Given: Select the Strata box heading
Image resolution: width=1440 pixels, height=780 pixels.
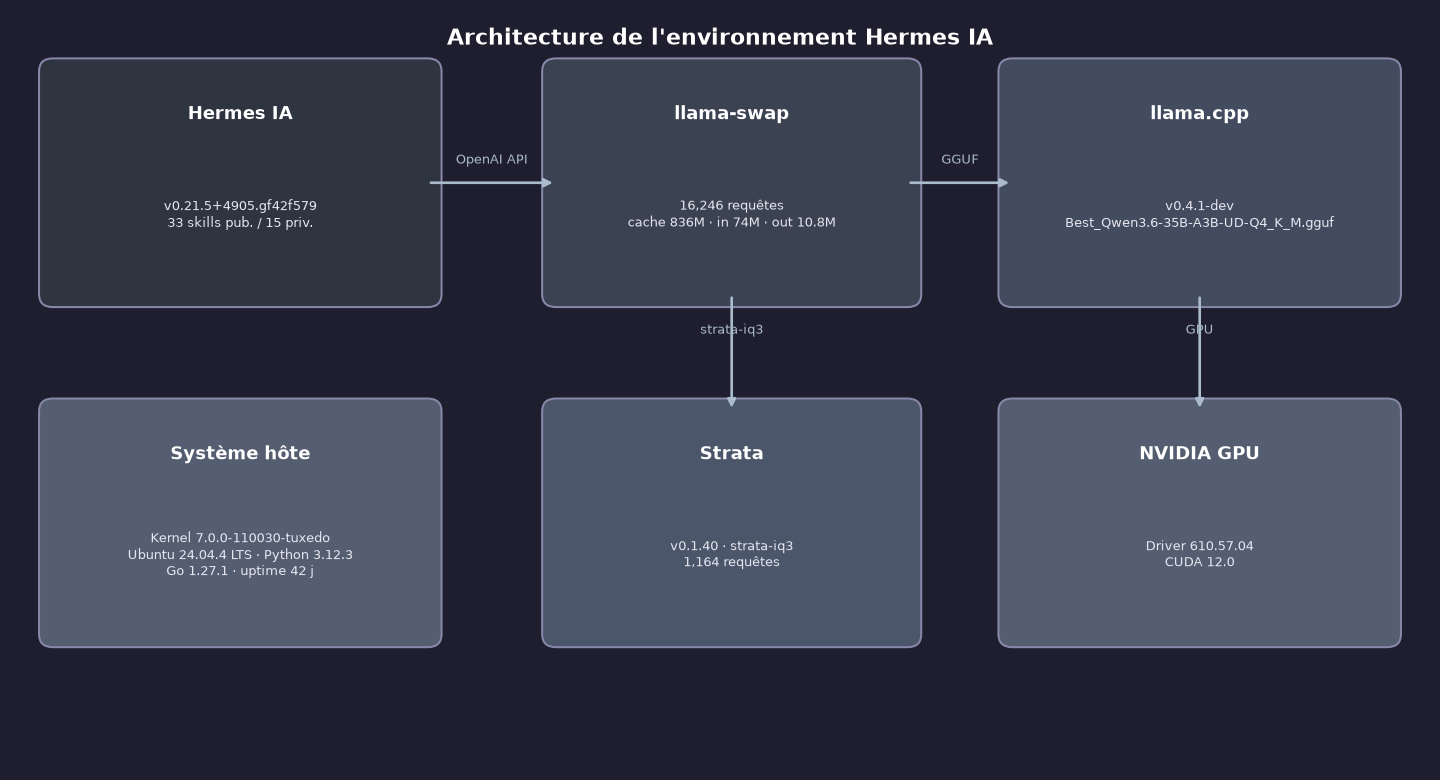Looking at the screenshot, I should click(x=731, y=454).
